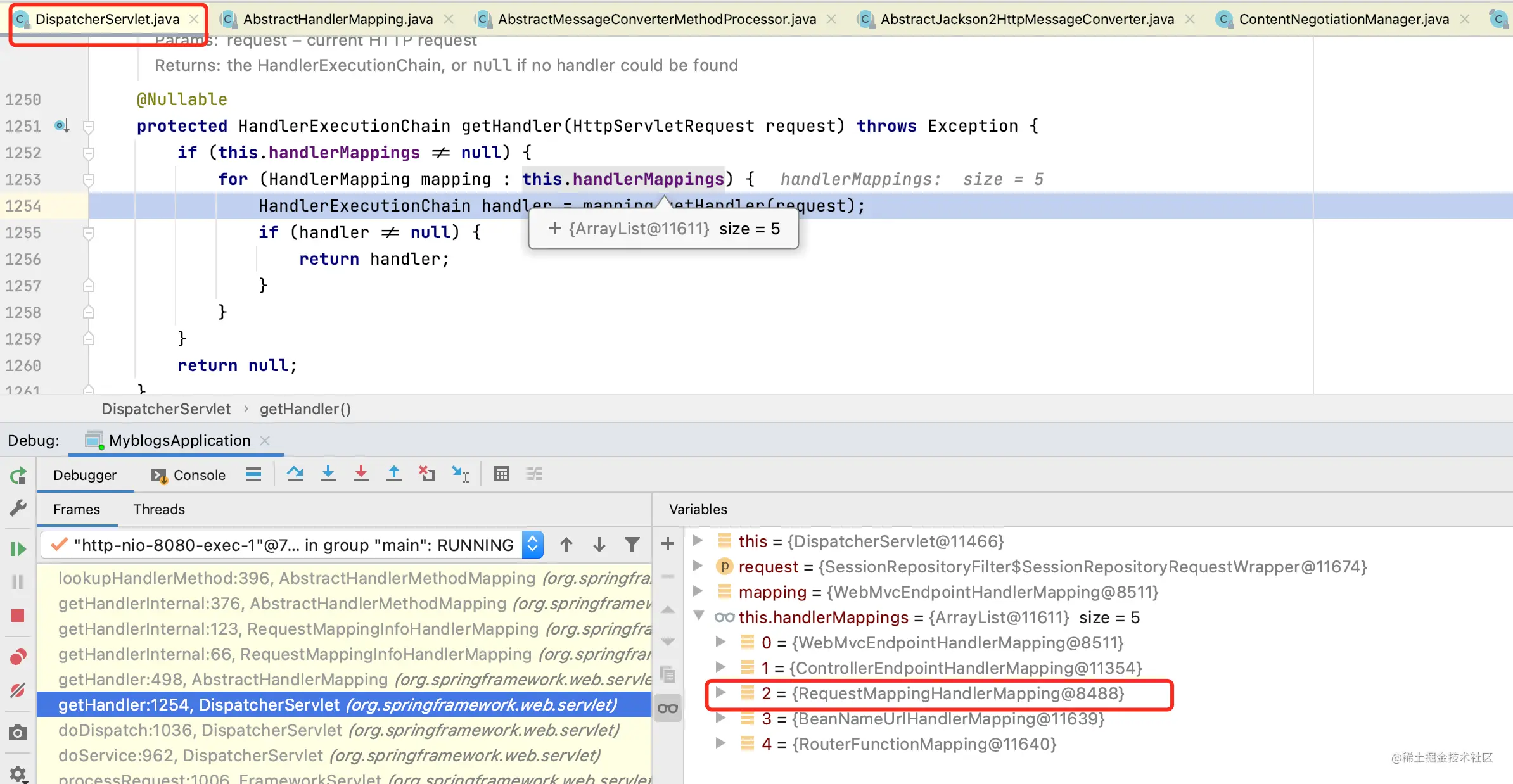This screenshot has height=784, width=1513.
Task: Switch to the Console tab
Action: tap(188, 475)
